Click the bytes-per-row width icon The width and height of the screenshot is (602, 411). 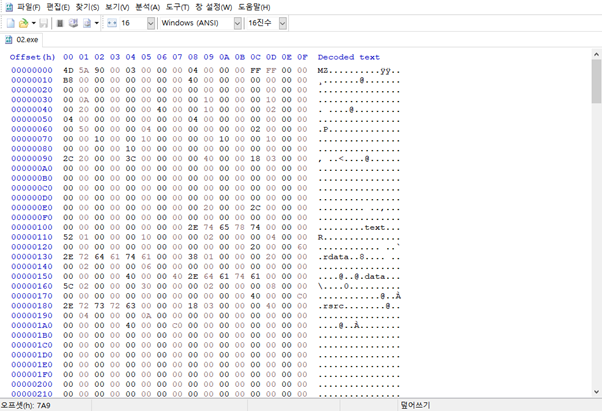[x=112, y=23]
